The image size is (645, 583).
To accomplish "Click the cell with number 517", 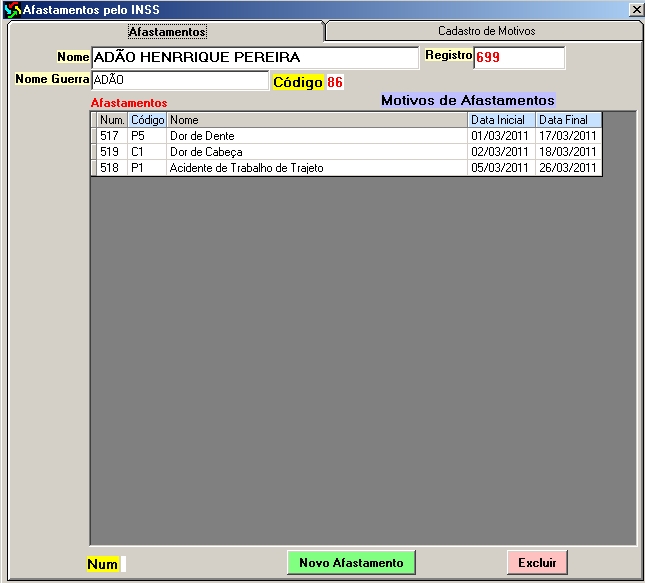I will point(112,136).
